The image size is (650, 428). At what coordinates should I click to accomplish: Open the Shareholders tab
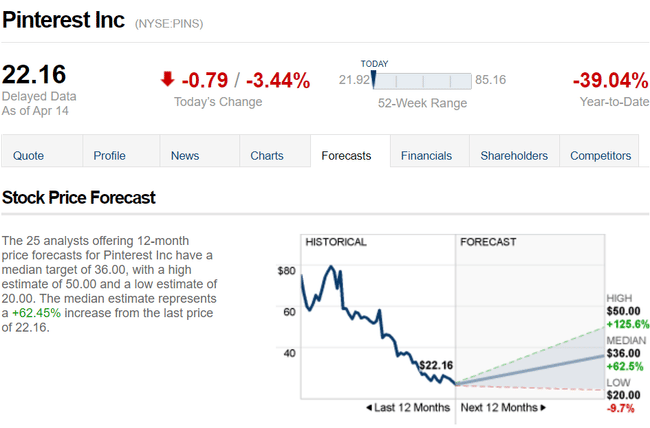[514, 155]
